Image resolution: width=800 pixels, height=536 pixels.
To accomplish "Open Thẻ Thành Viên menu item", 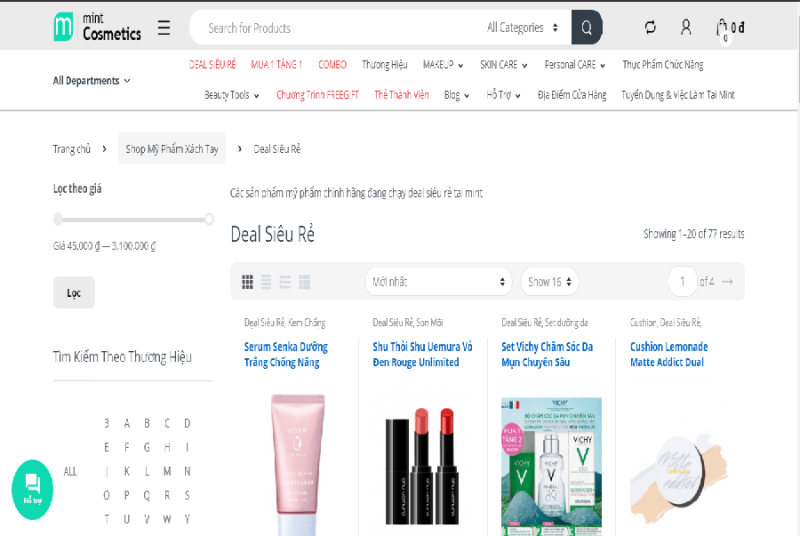I will 402,95.
